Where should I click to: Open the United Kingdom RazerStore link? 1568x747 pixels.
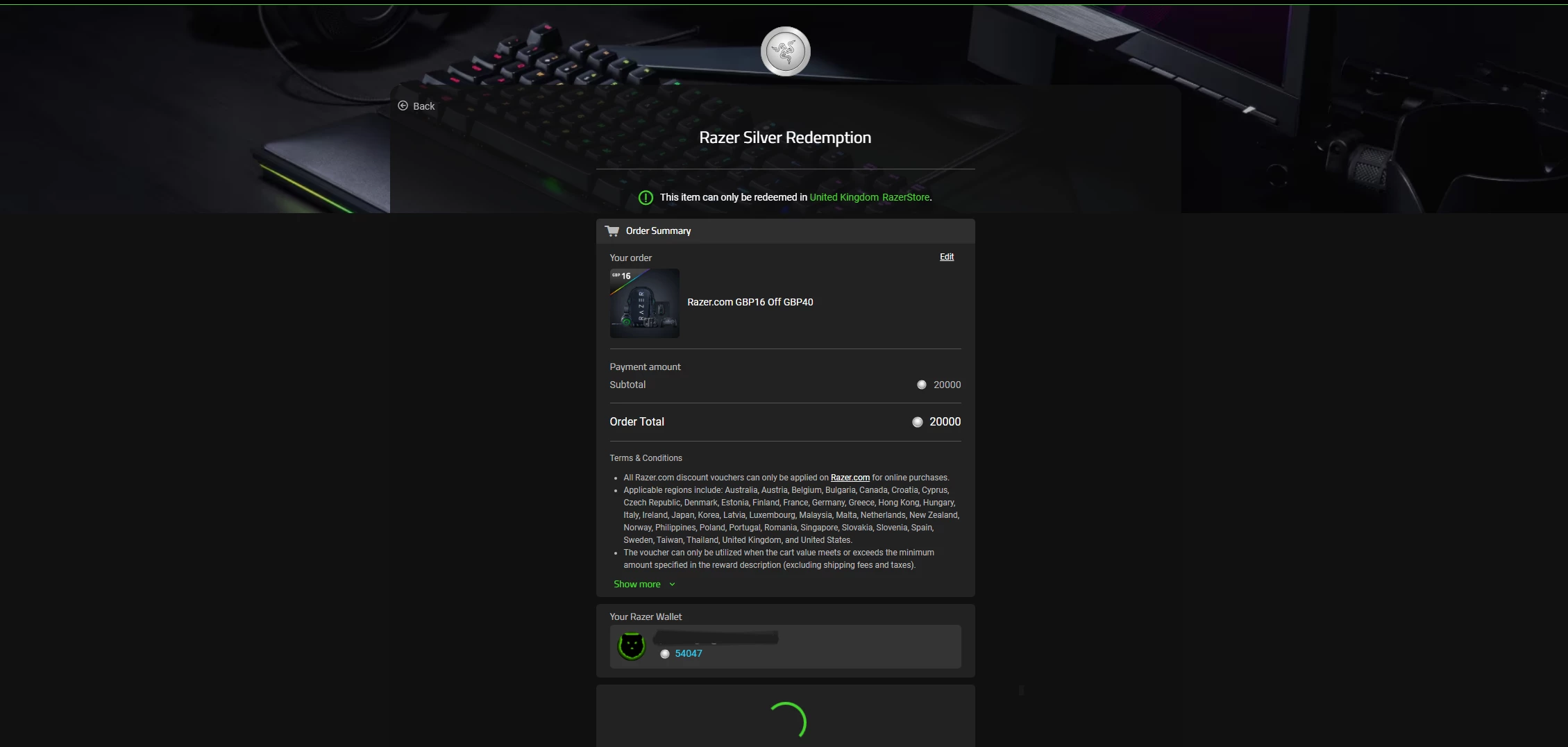click(x=870, y=197)
